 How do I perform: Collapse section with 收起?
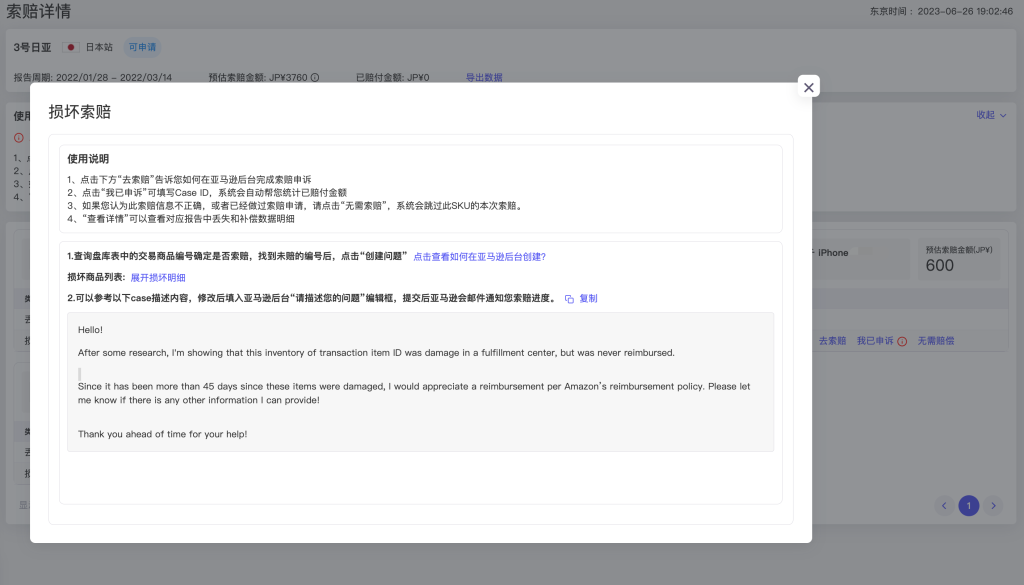(x=991, y=115)
